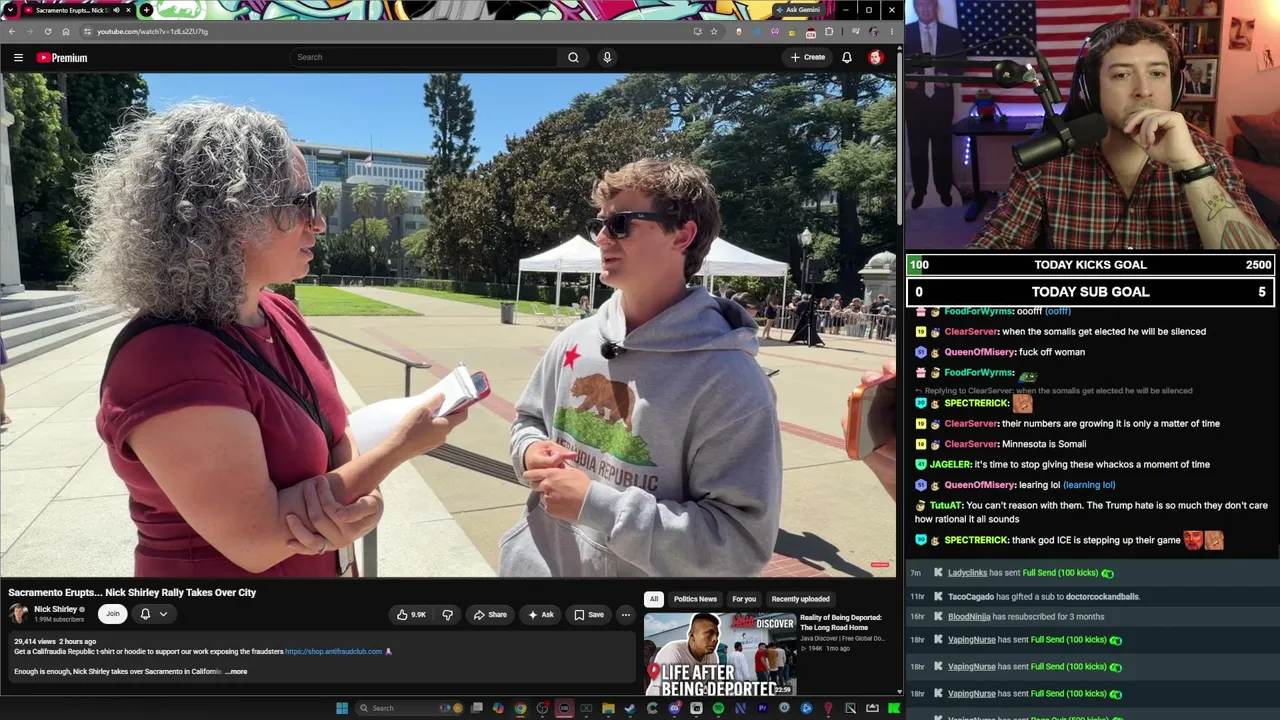Share the video
Image resolution: width=1280 pixels, height=720 pixels.
pyautogui.click(x=490, y=615)
